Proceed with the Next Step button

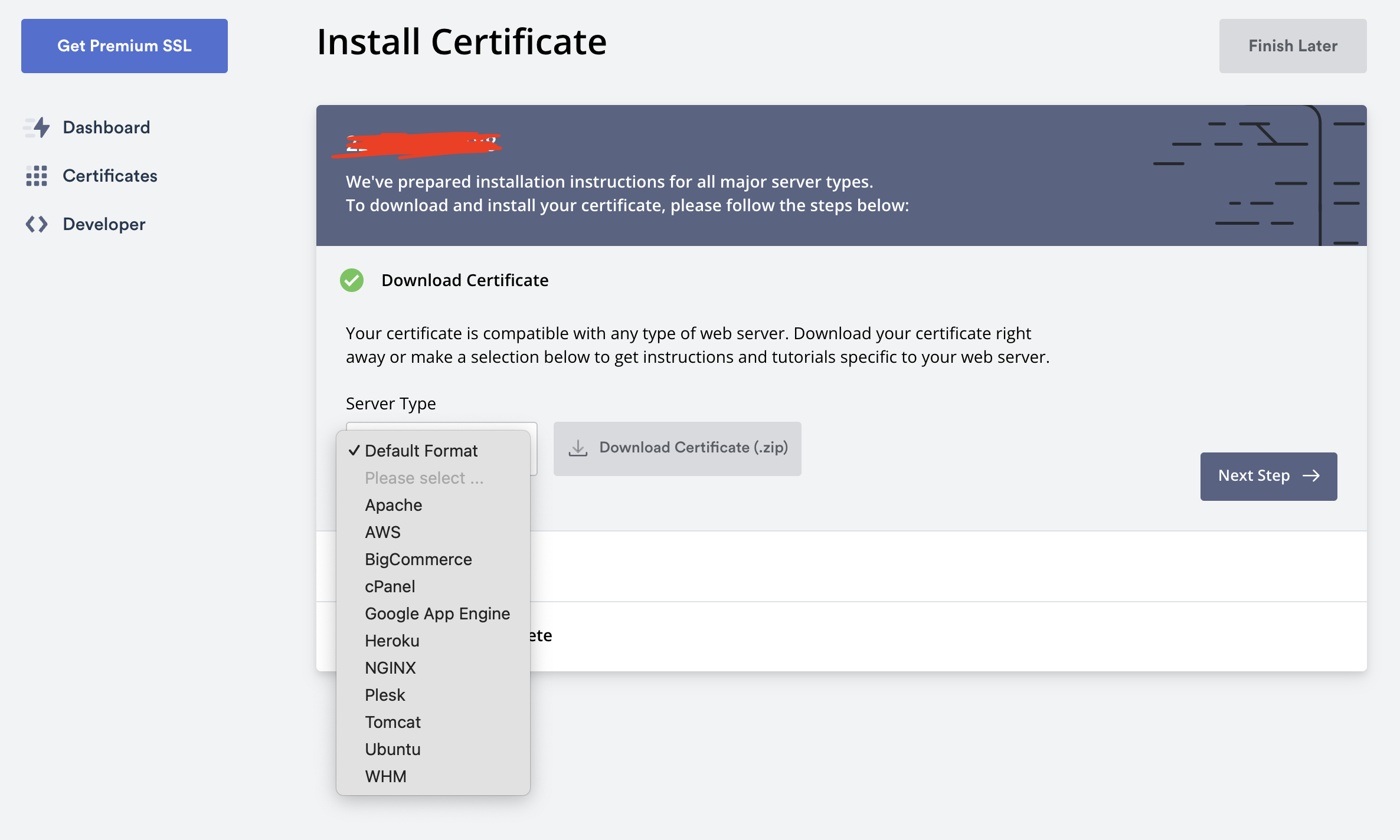click(x=1268, y=477)
